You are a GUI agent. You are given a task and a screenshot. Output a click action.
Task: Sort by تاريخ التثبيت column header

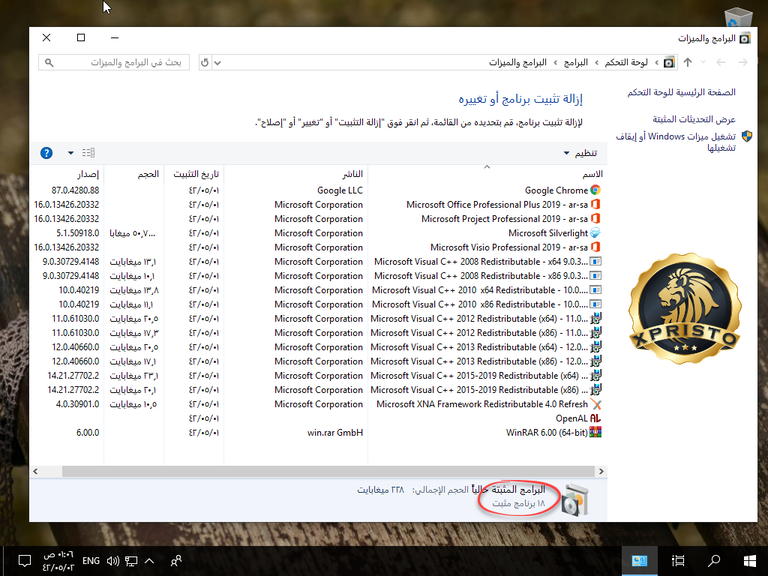click(x=194, y=173)
